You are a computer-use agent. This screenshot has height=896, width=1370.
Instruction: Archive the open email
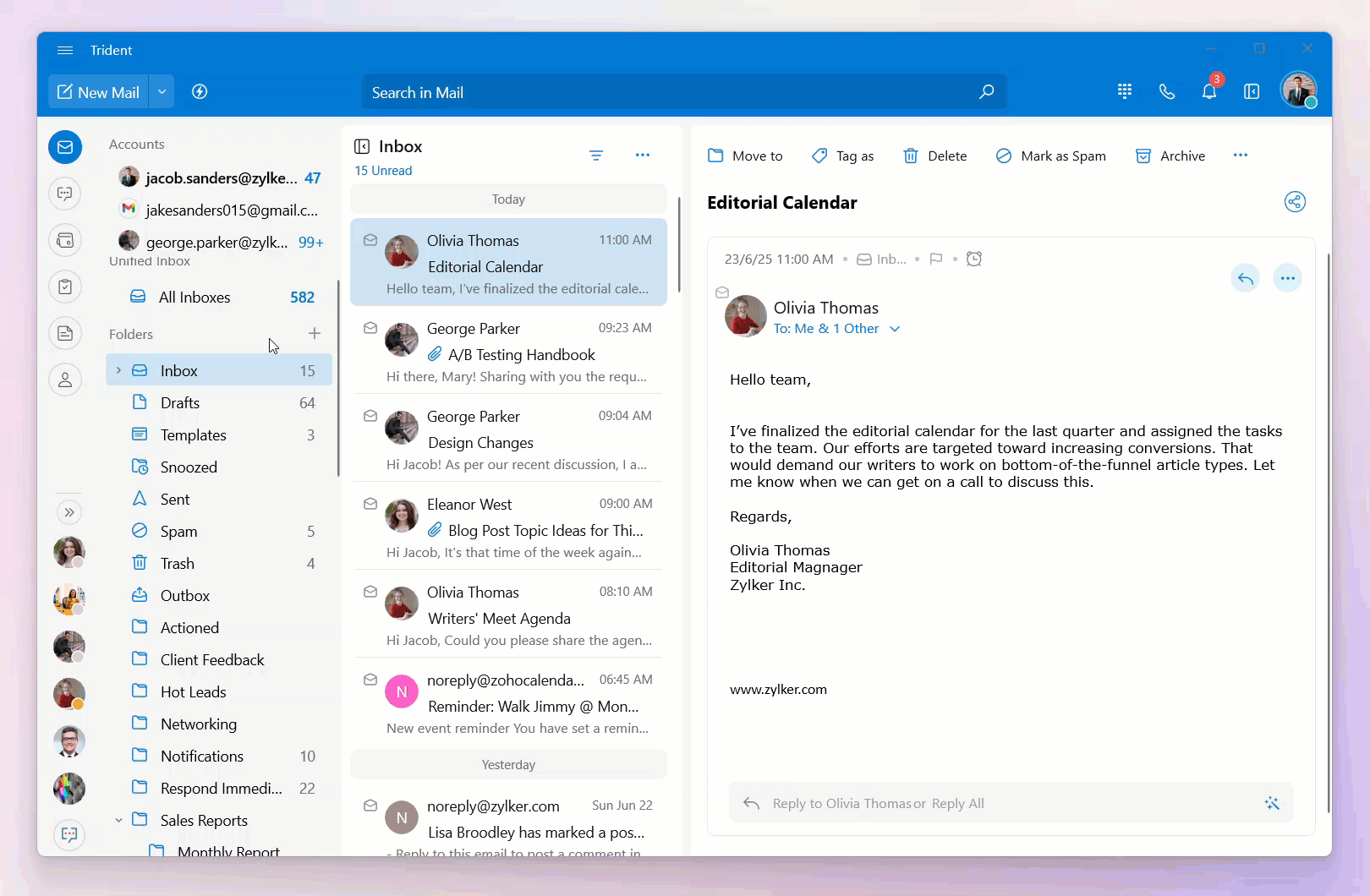(x=1170, y=156)
